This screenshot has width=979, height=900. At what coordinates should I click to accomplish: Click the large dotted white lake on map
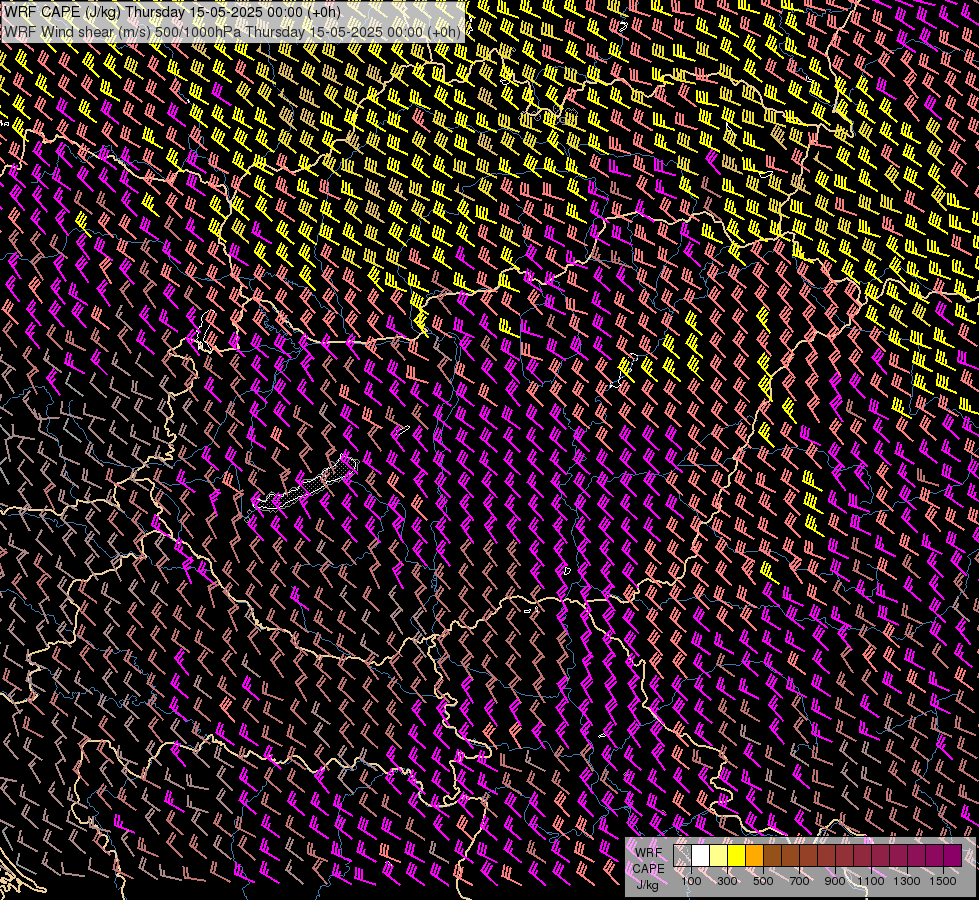coord(305,484)
